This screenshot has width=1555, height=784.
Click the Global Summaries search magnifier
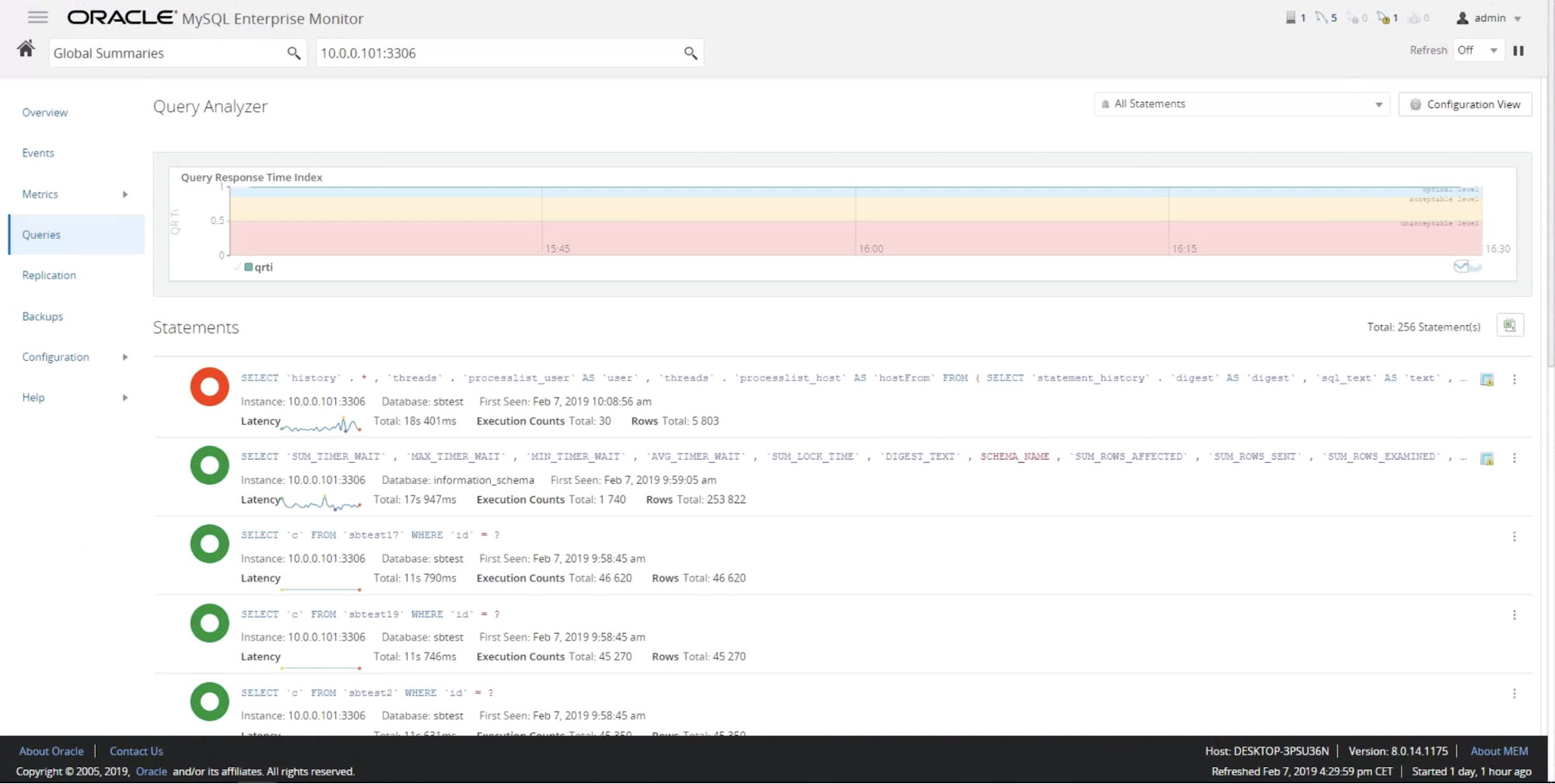[x=293, y=53]
